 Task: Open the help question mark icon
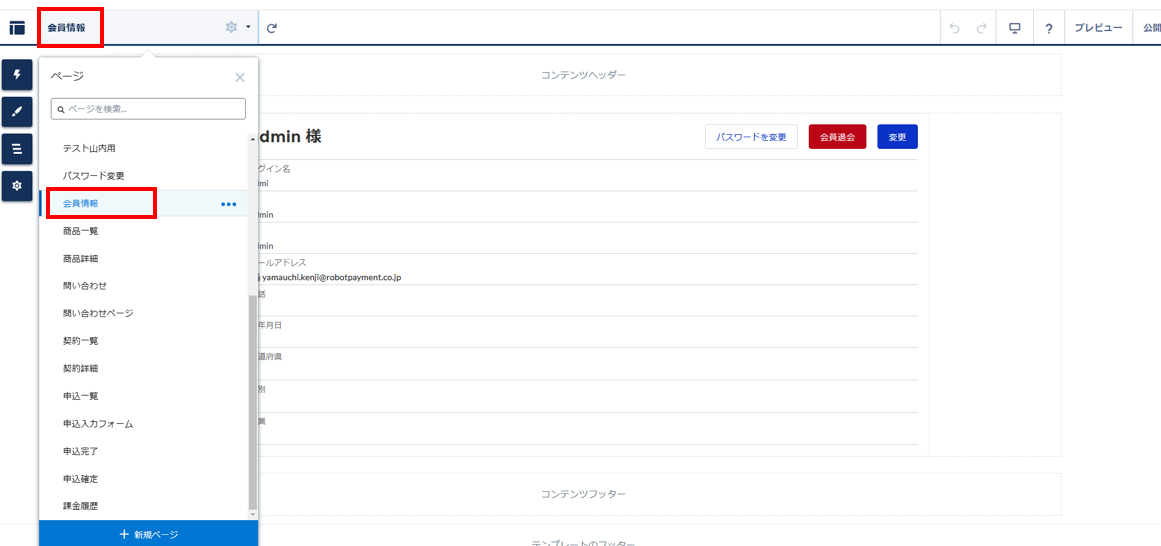1048,28
